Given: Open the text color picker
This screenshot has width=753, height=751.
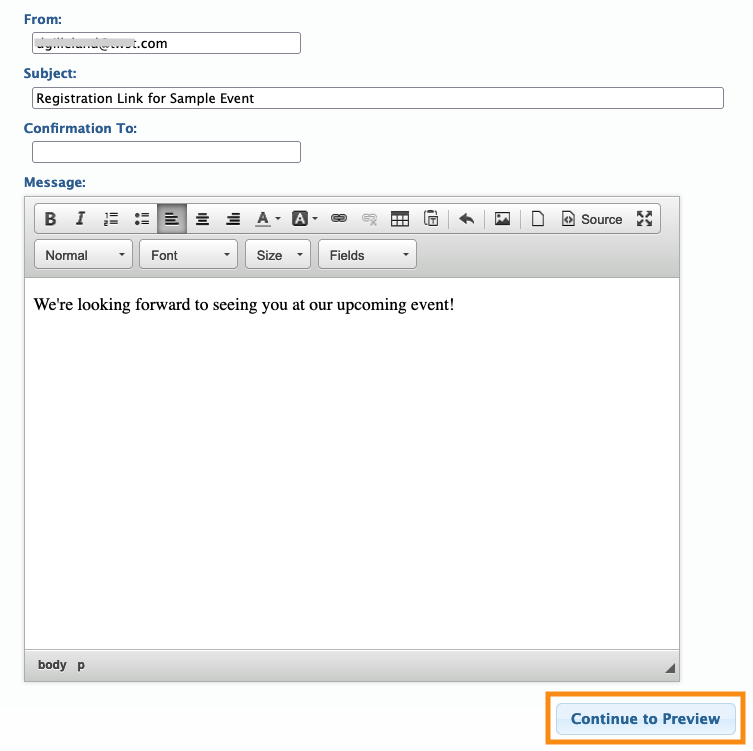Looking at the screenshot, I should click(267, 219).
